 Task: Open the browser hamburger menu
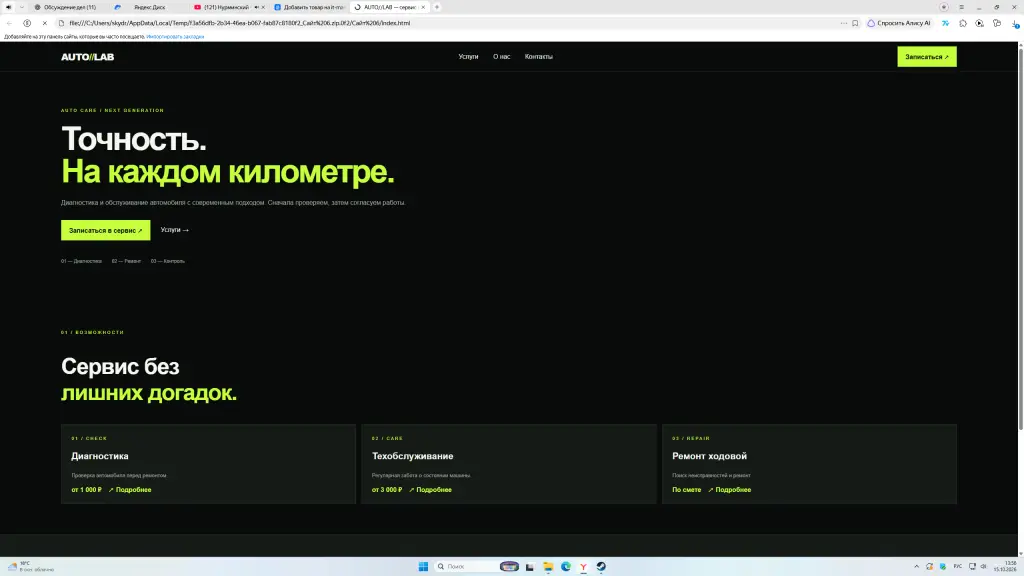(x=961, y=7)
